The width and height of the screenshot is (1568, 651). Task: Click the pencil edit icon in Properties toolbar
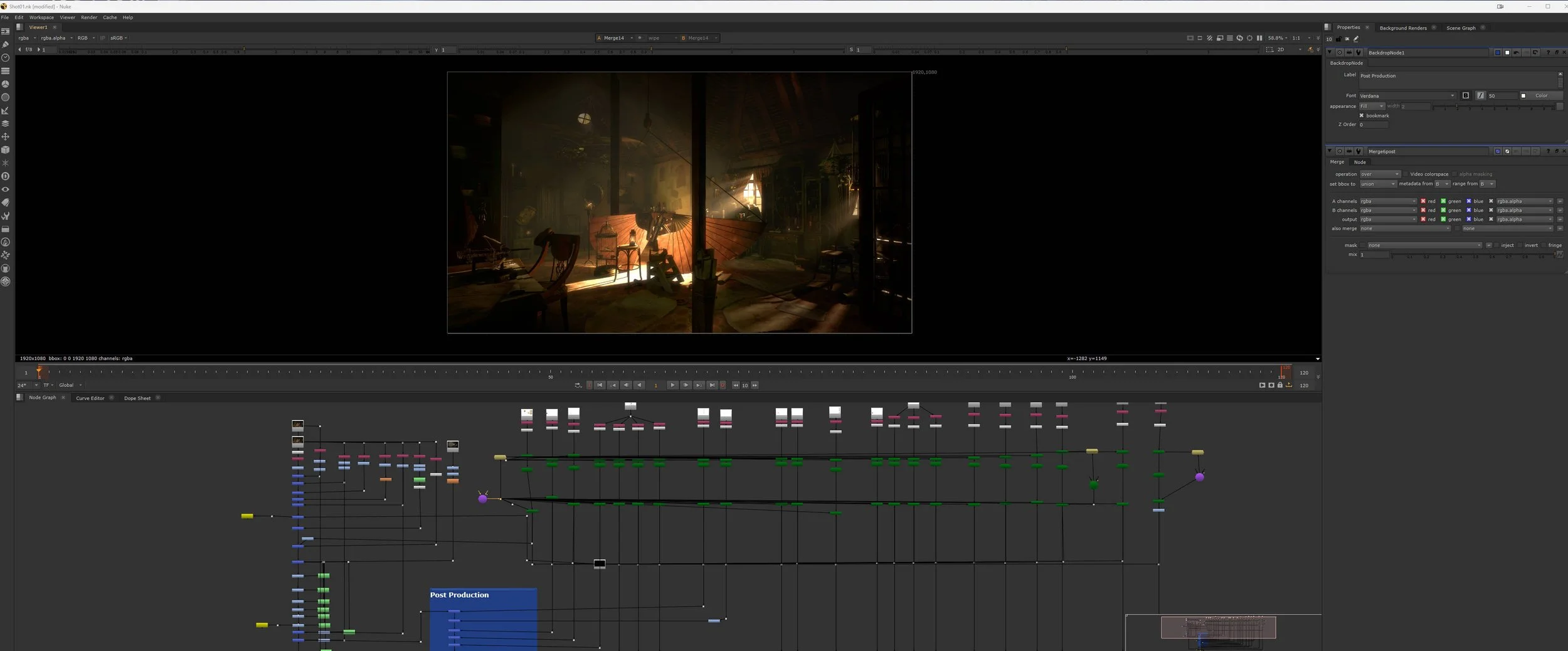[1355, 39]
